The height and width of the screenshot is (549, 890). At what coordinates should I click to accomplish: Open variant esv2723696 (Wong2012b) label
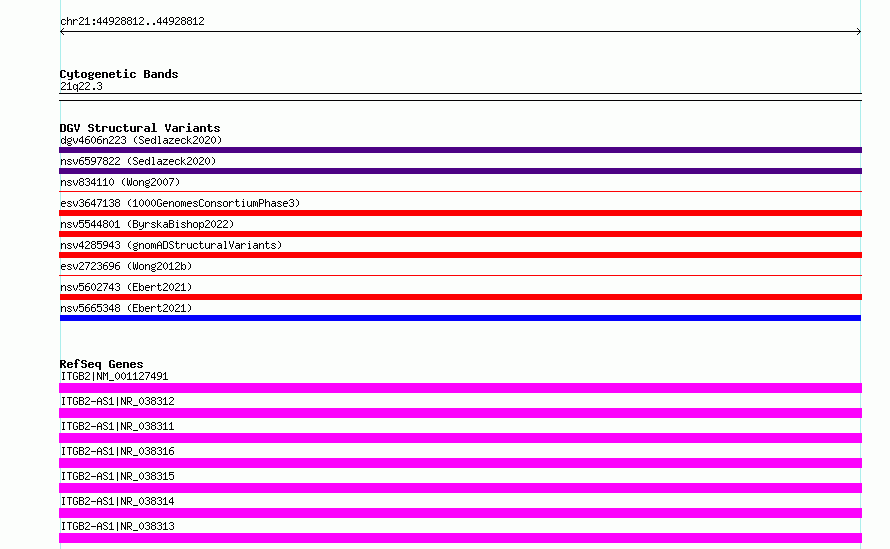click(x=126, y=266)
